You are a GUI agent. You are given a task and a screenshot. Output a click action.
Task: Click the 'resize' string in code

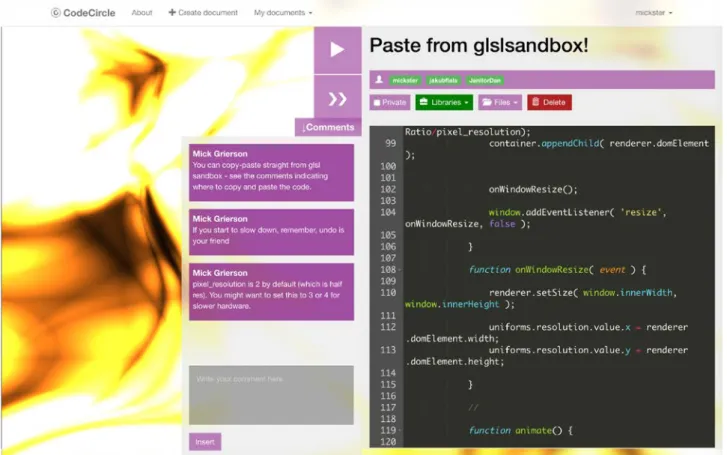coord(641,212)
